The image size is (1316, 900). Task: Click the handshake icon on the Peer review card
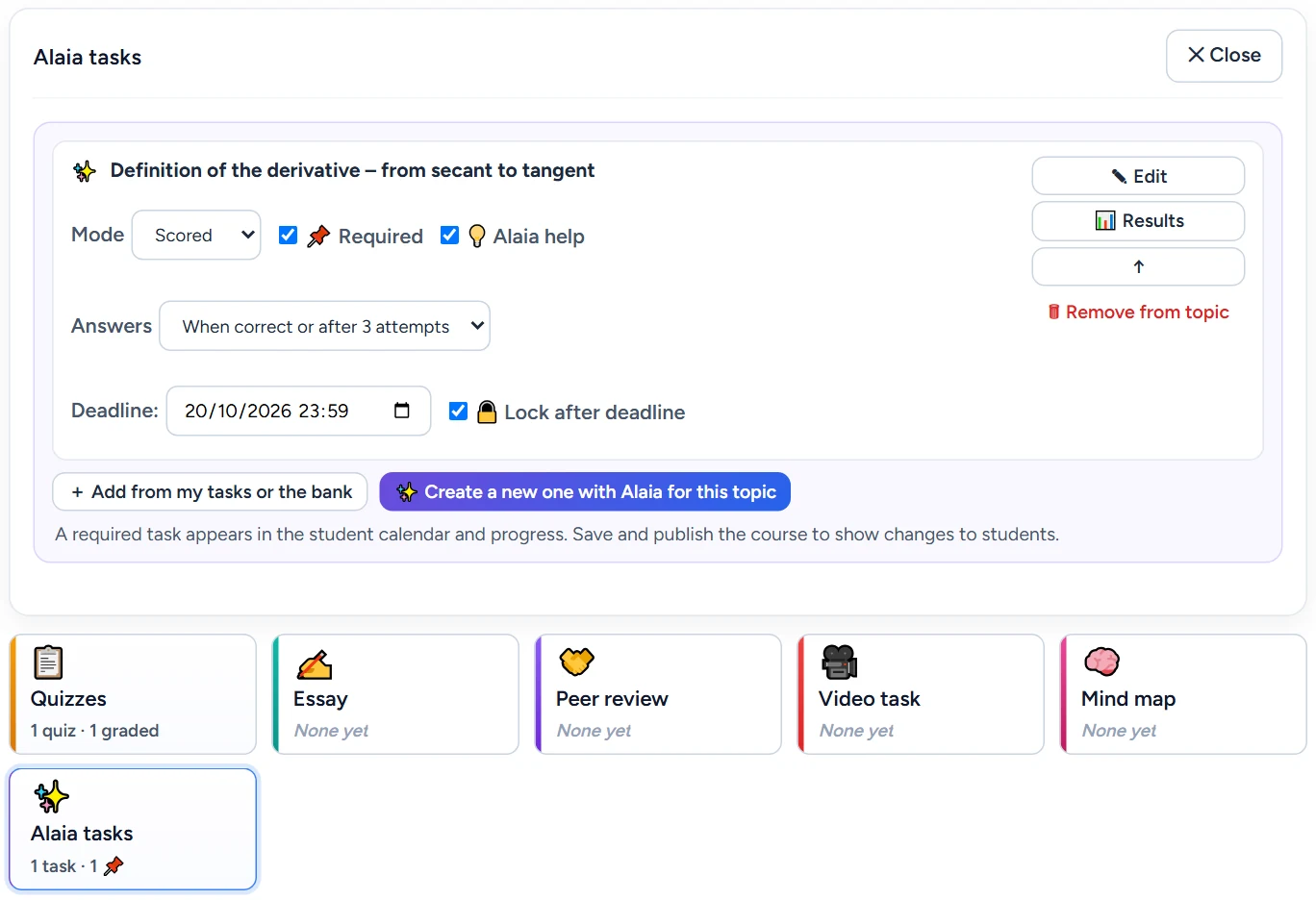pos(577,662)
